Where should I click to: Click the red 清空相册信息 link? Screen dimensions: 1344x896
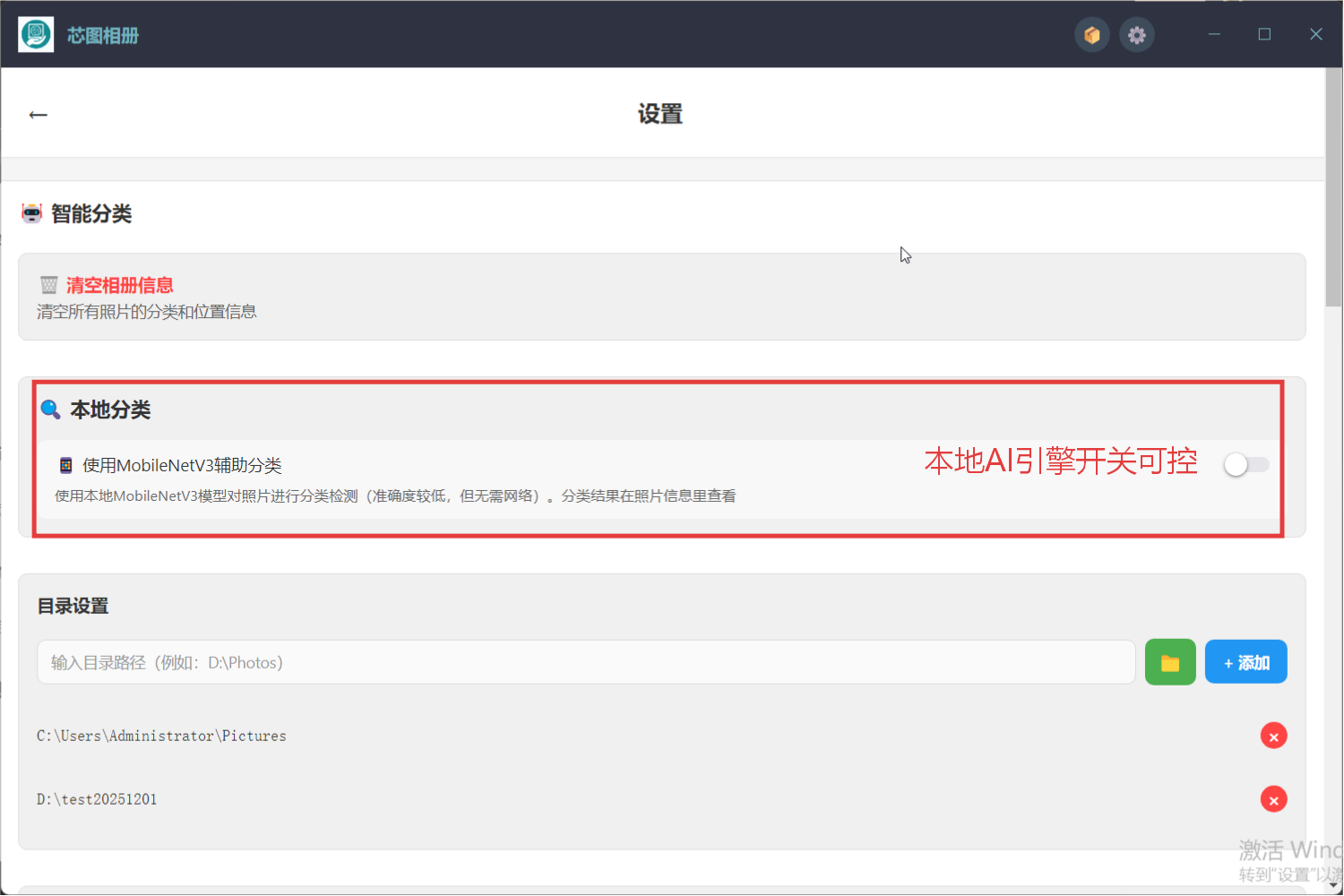pyautogui.click(x=119, y=285)
